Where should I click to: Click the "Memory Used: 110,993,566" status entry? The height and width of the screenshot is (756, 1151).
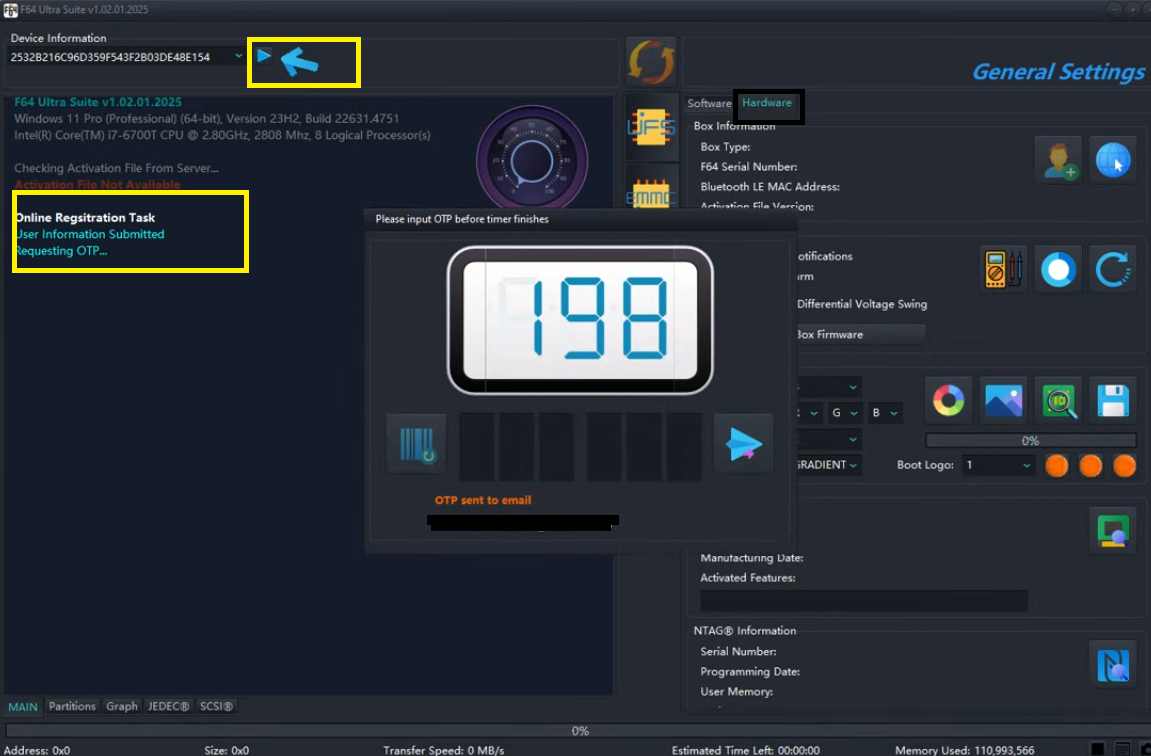pos(965,750)
